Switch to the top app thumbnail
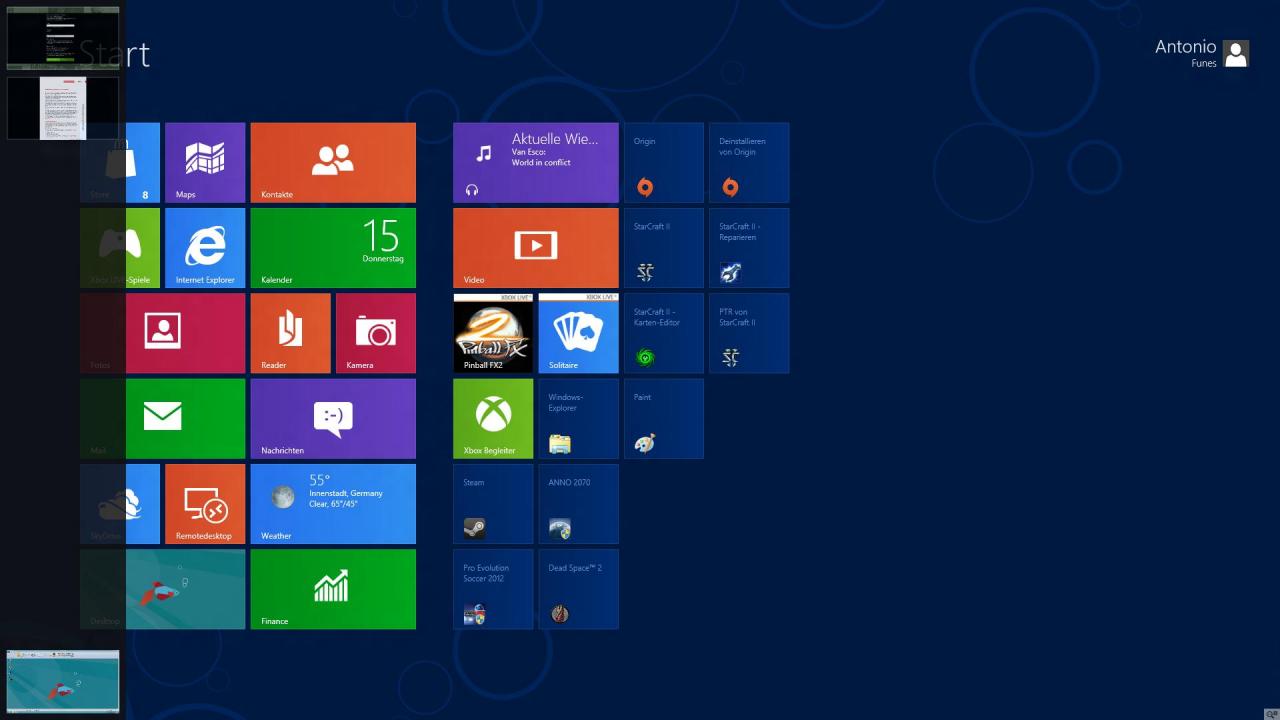The image size is (1280, 720). tap(63, 38)
